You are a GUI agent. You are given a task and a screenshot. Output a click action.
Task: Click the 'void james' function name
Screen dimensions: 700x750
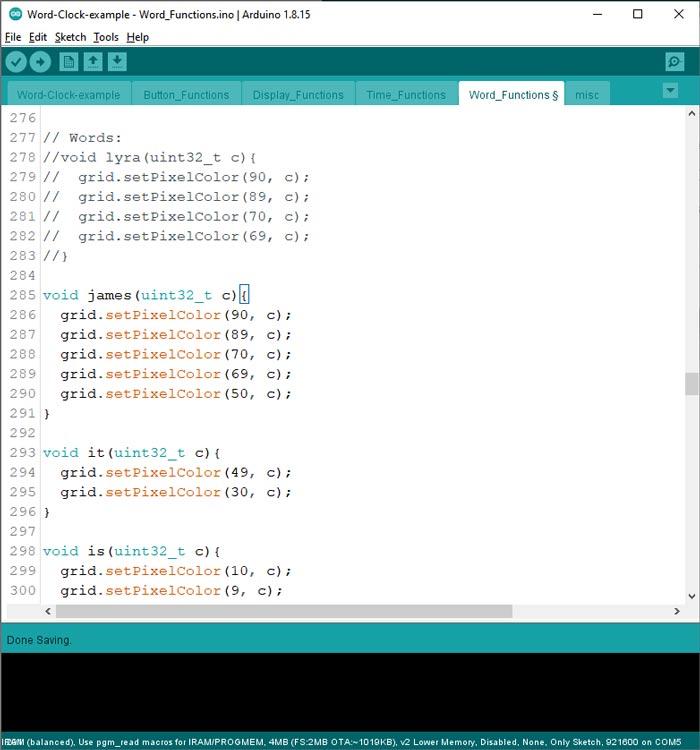(x=110, y=295)
